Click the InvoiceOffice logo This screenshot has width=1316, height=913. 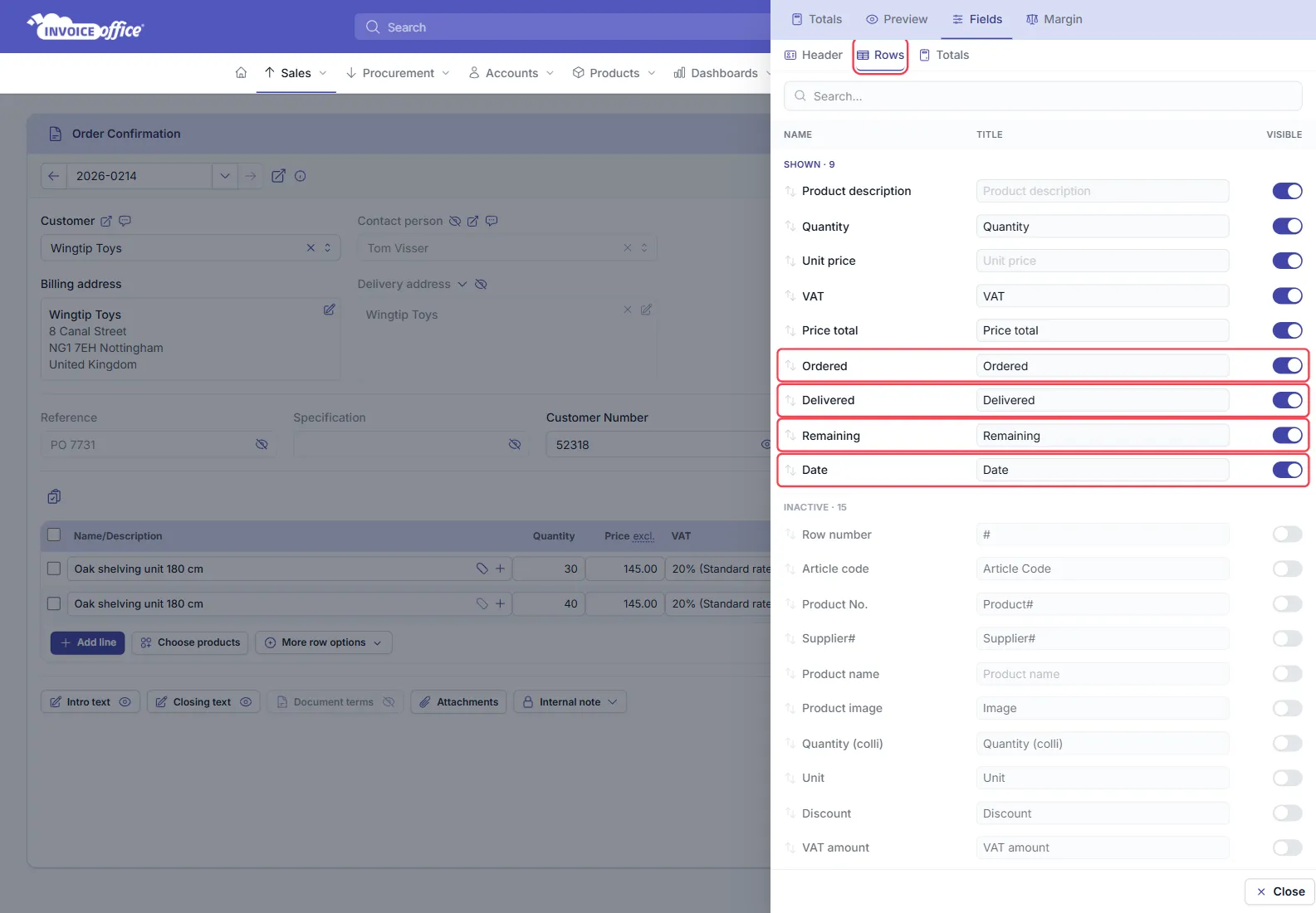(86, 27)
